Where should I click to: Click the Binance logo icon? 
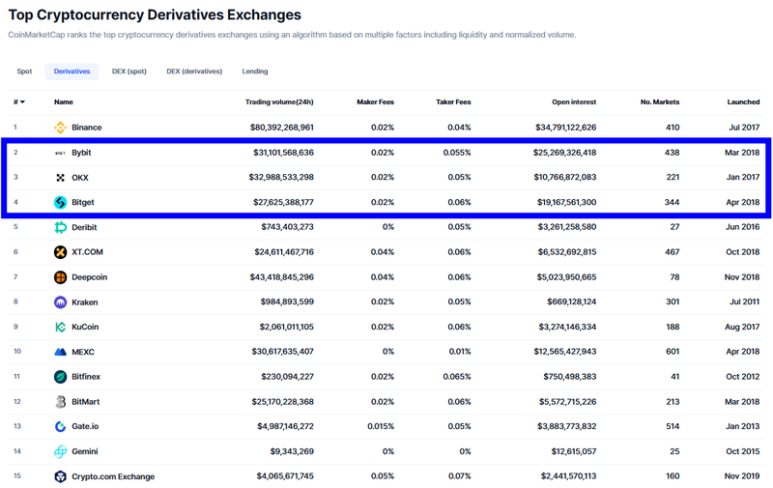click(x=60, y=128)
